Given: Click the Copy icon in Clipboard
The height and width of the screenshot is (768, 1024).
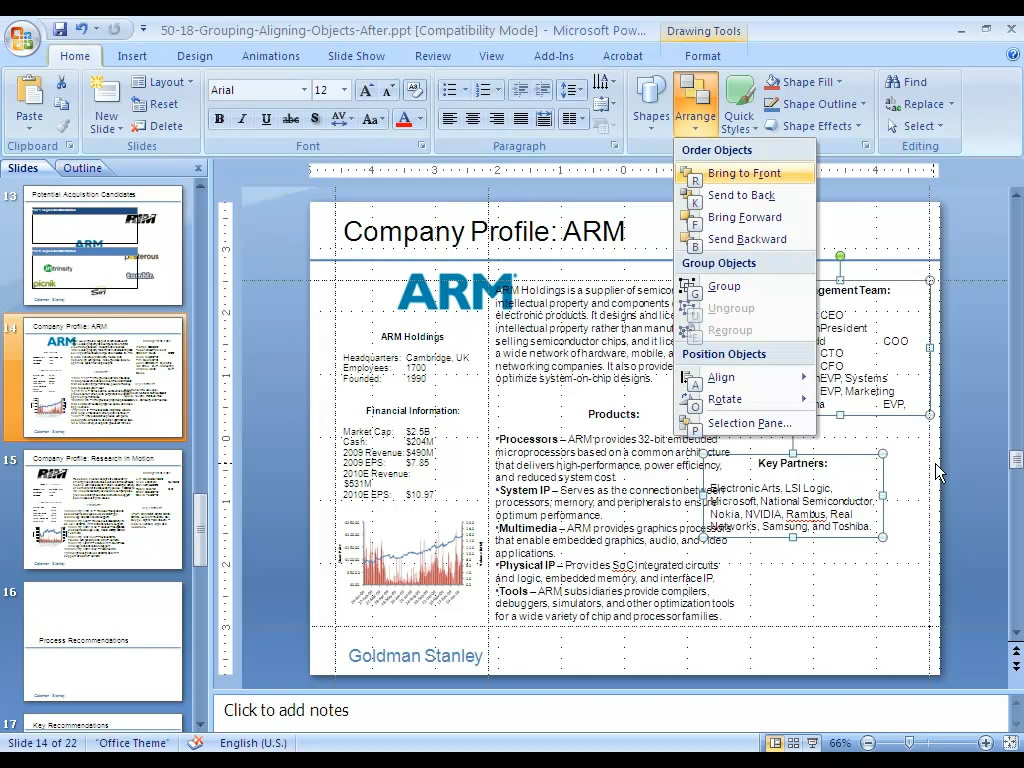Looking at the screenshot, I should tap(61, 104).
